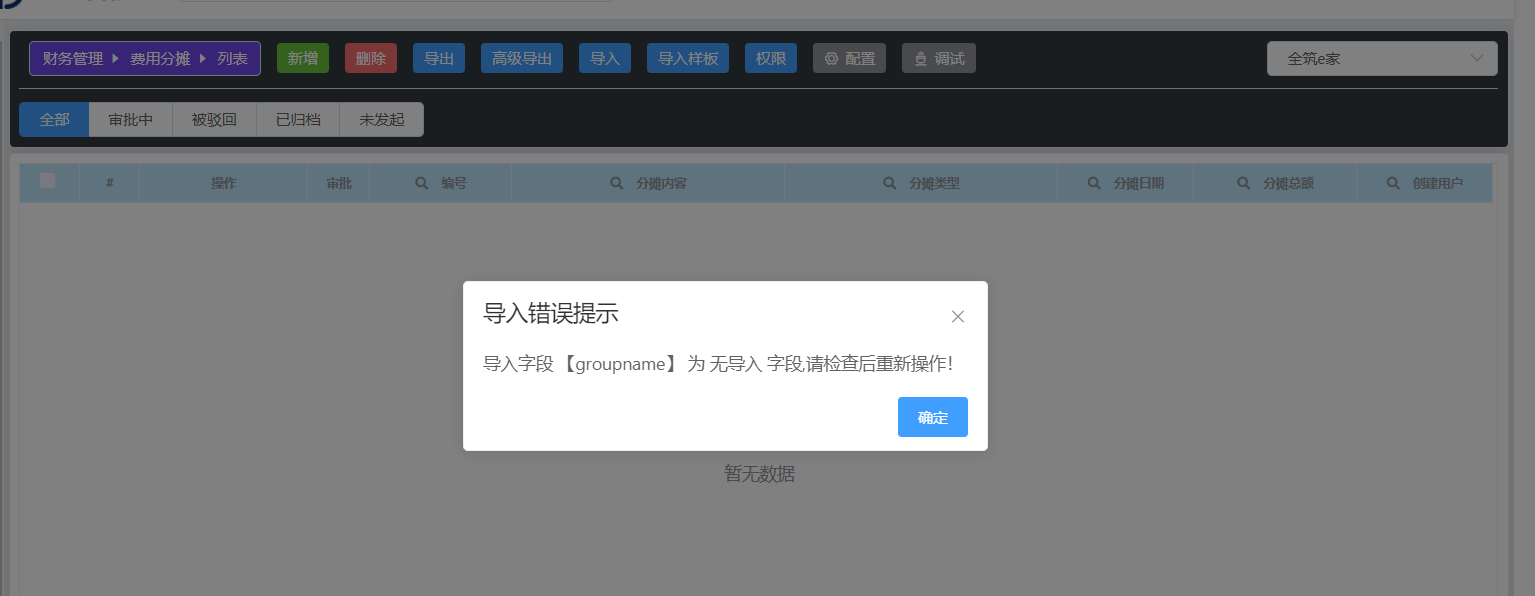
Task: Open 配置 with the gear icon button
Action: pyautogui.click(x=849, y=59)
